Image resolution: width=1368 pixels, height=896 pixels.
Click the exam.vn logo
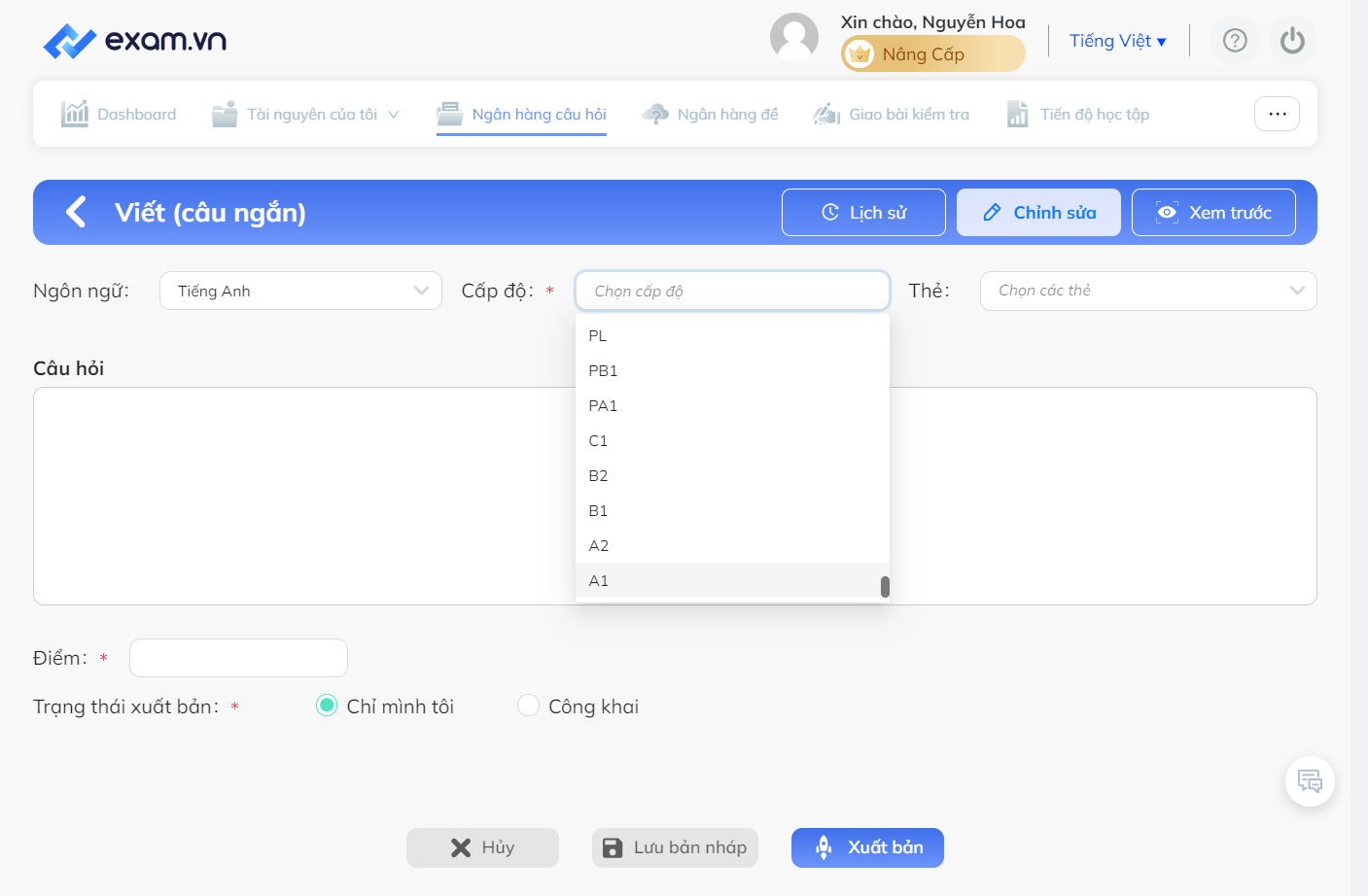pyautogui.click(x=135, y=41)
